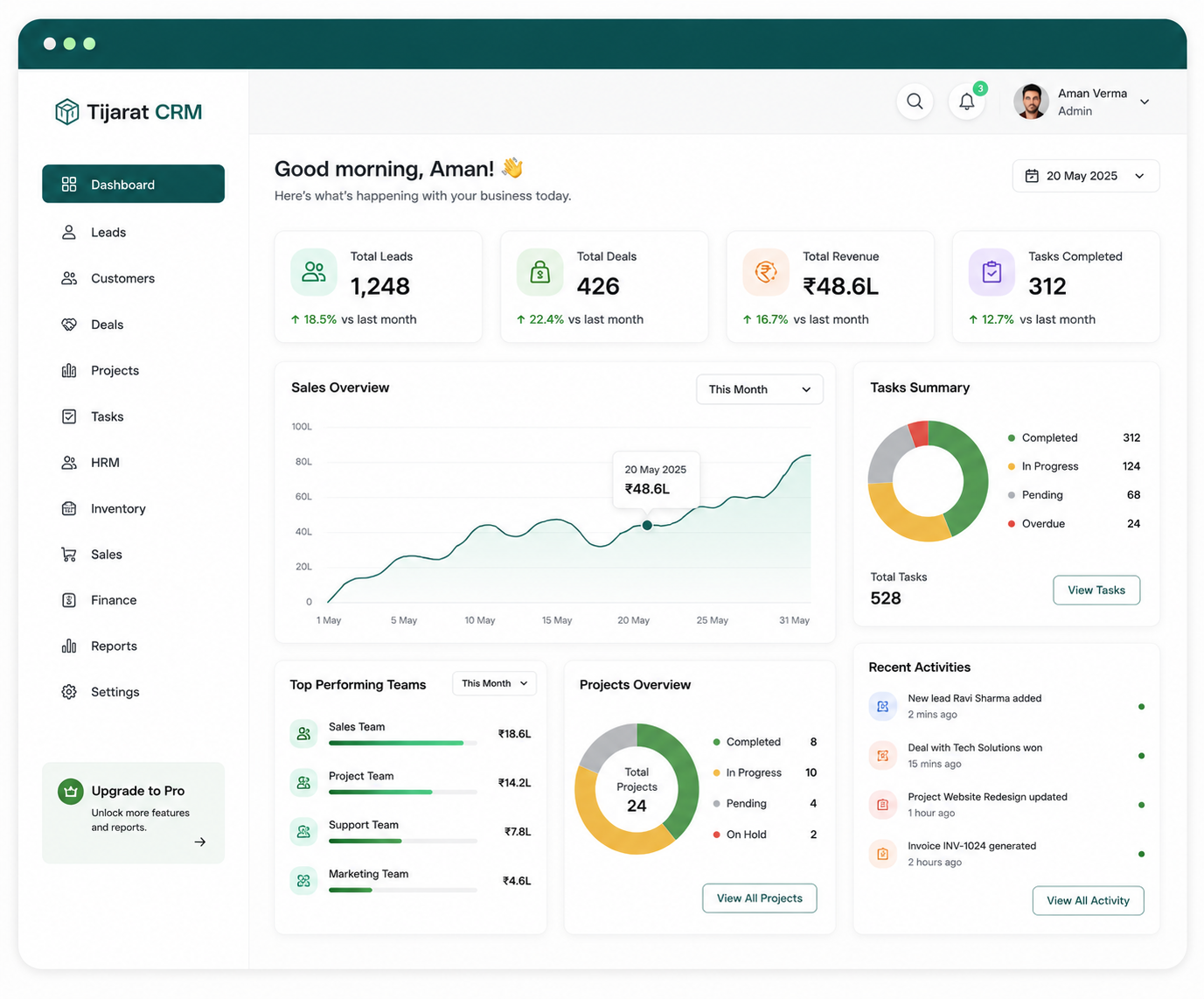Click the Sales Team progress bar
This screenshot has height=999, width=1204.
tap(403, 744)
